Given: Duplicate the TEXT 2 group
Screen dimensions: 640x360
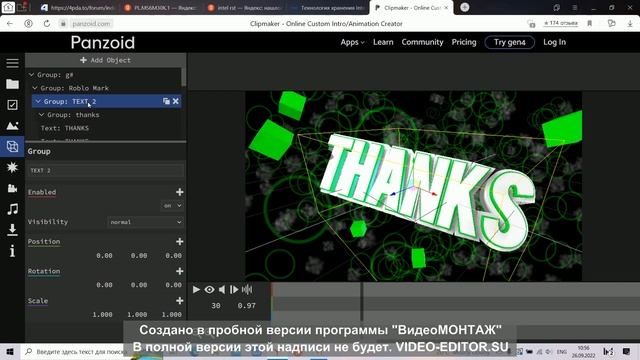Looking at the screenshot, I should pos(166,101).
